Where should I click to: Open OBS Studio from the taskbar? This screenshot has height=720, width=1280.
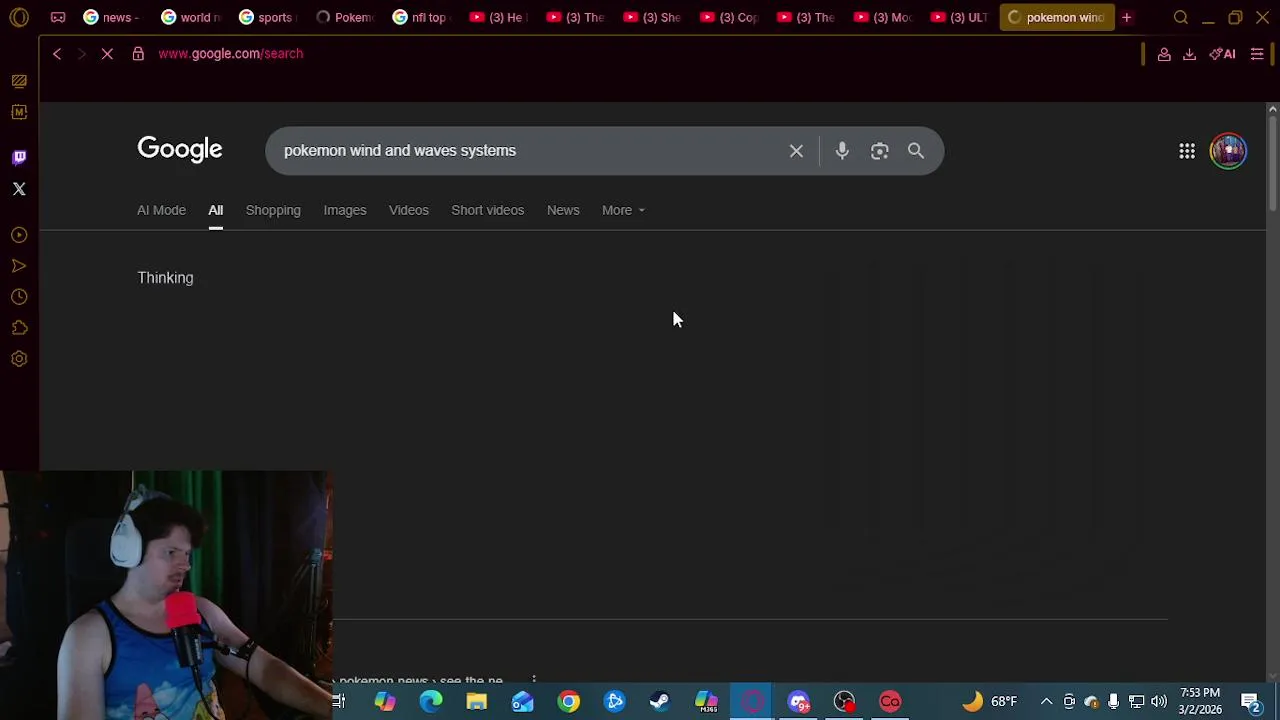(844, 702)
